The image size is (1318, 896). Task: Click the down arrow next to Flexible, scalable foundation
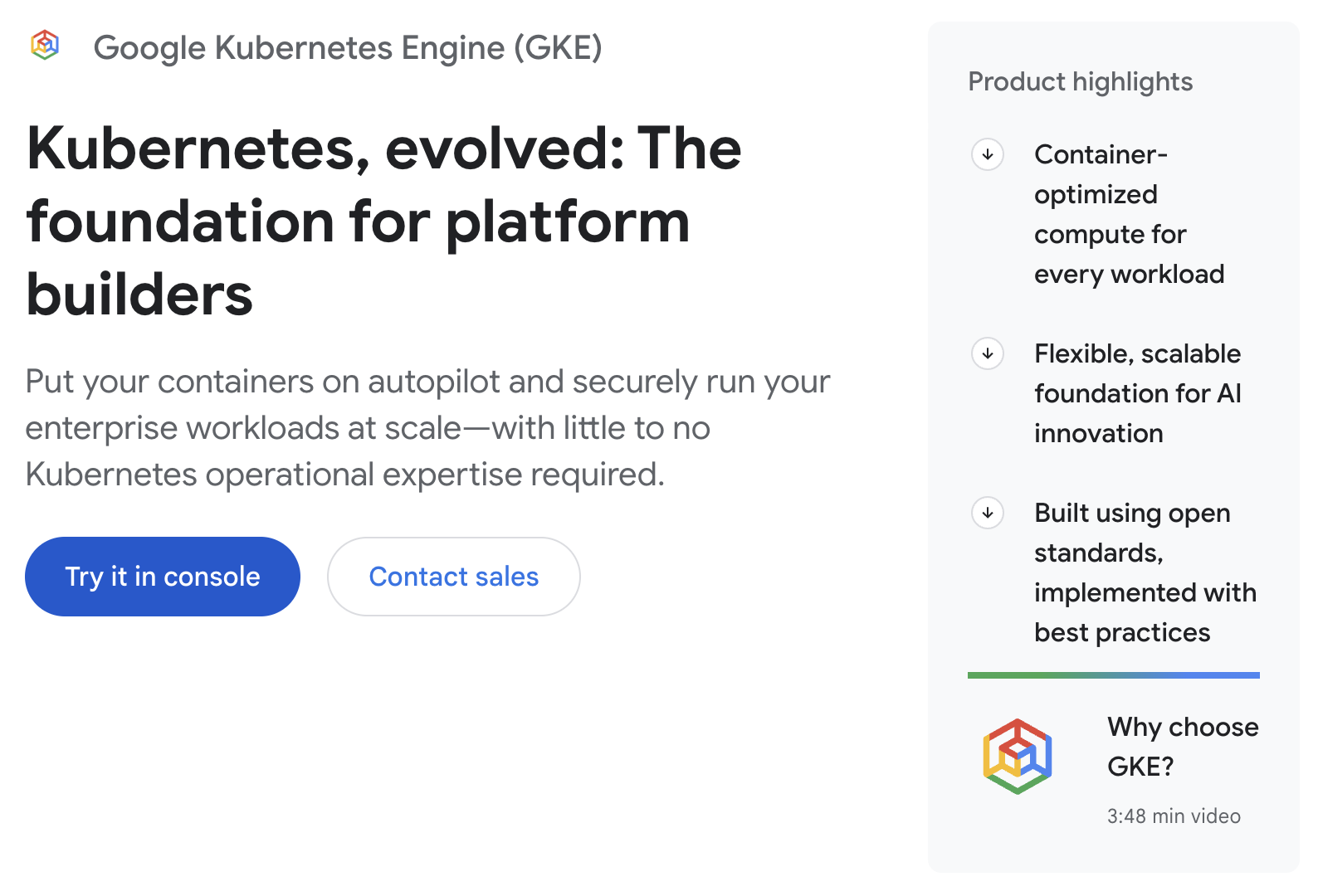pyautogui.click(x=988, y=353)
